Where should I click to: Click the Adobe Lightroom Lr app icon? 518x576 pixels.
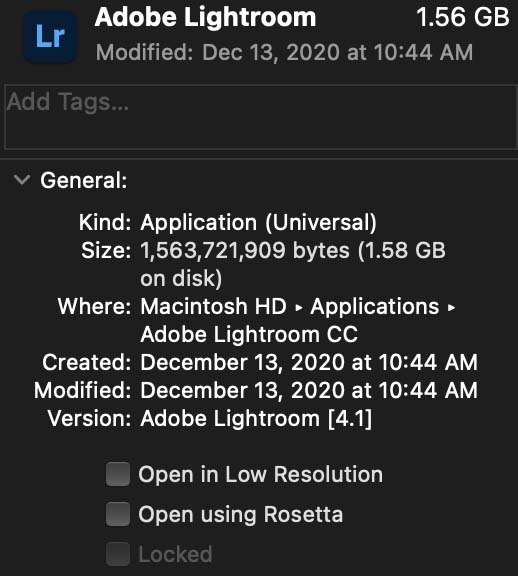pos(50,36)
